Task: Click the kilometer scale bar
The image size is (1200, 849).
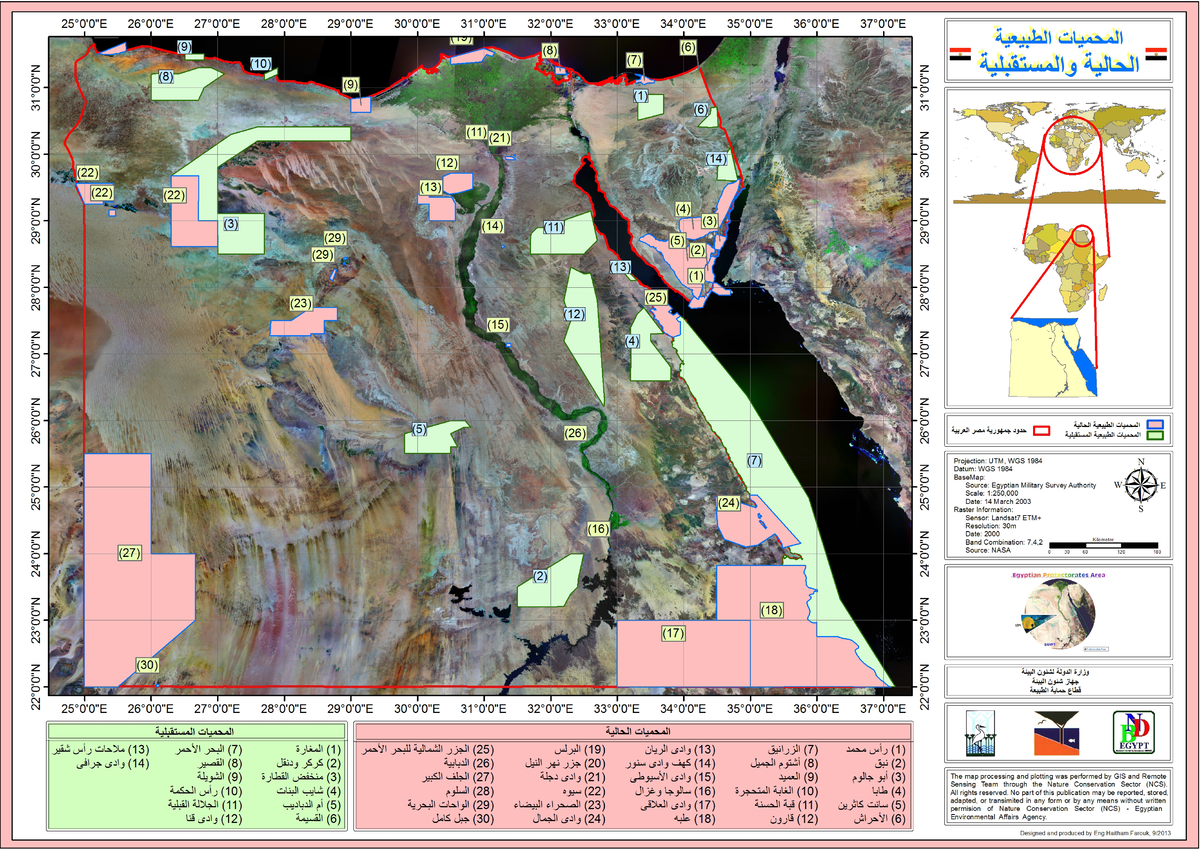Action: [x=1102, y=544]
